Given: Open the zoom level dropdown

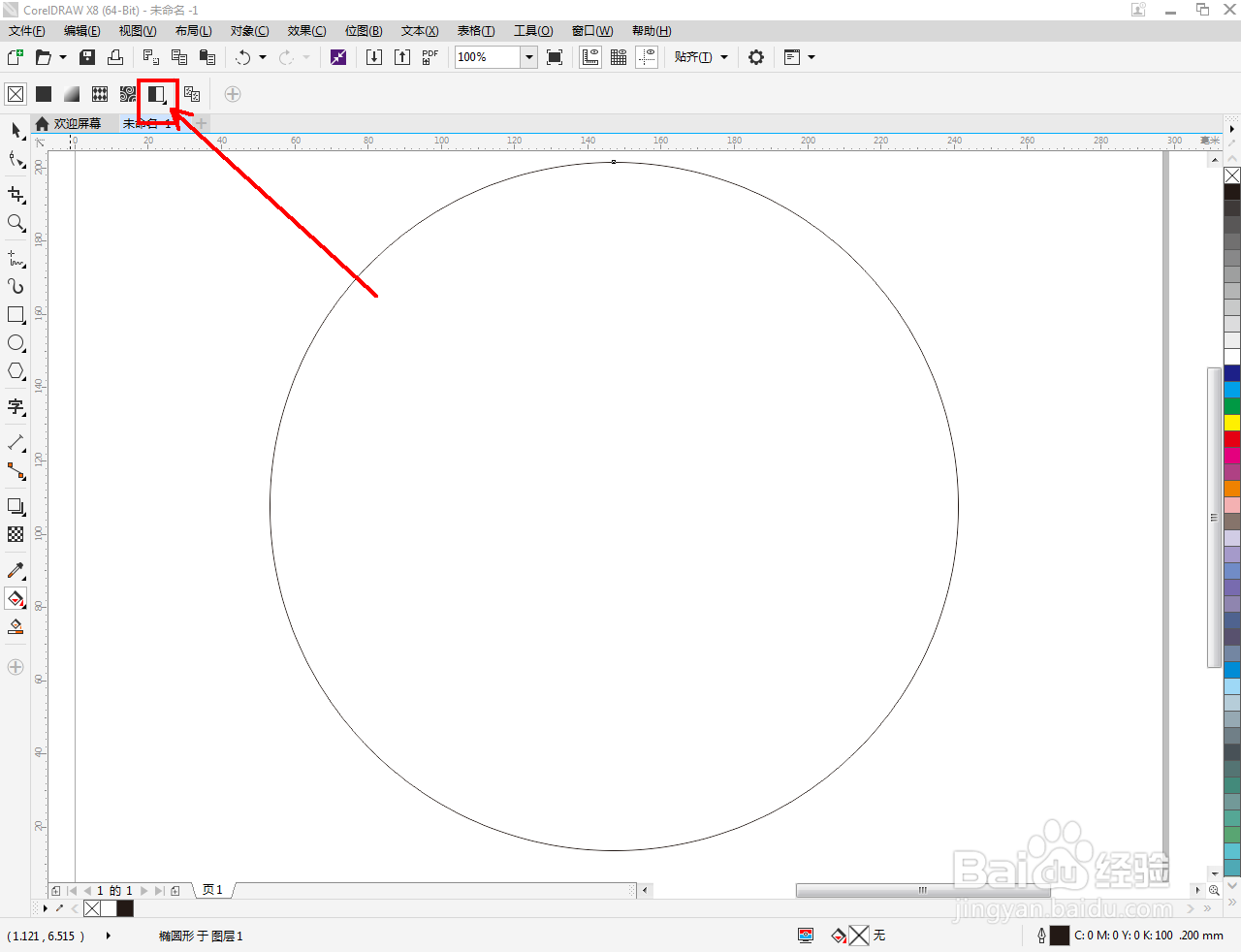Looking at the screenshot, I should click(x=529, y=57).
